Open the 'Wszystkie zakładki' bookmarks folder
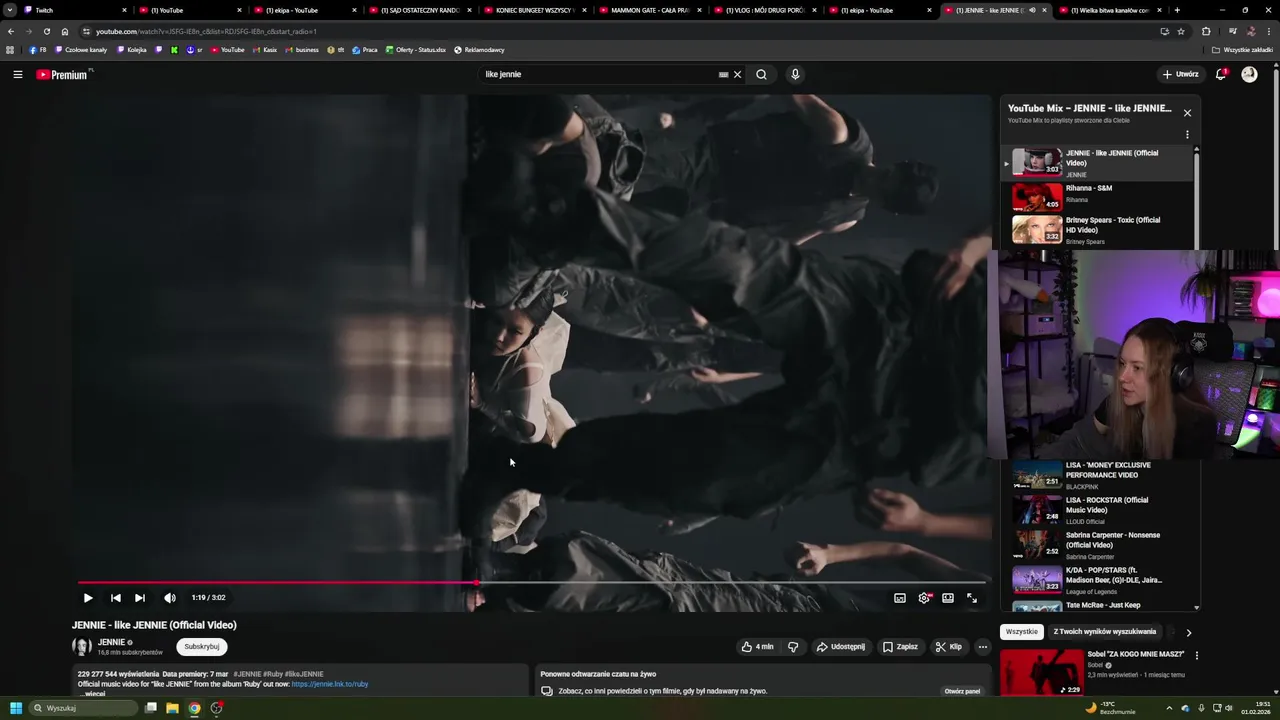 (1242, 49)
